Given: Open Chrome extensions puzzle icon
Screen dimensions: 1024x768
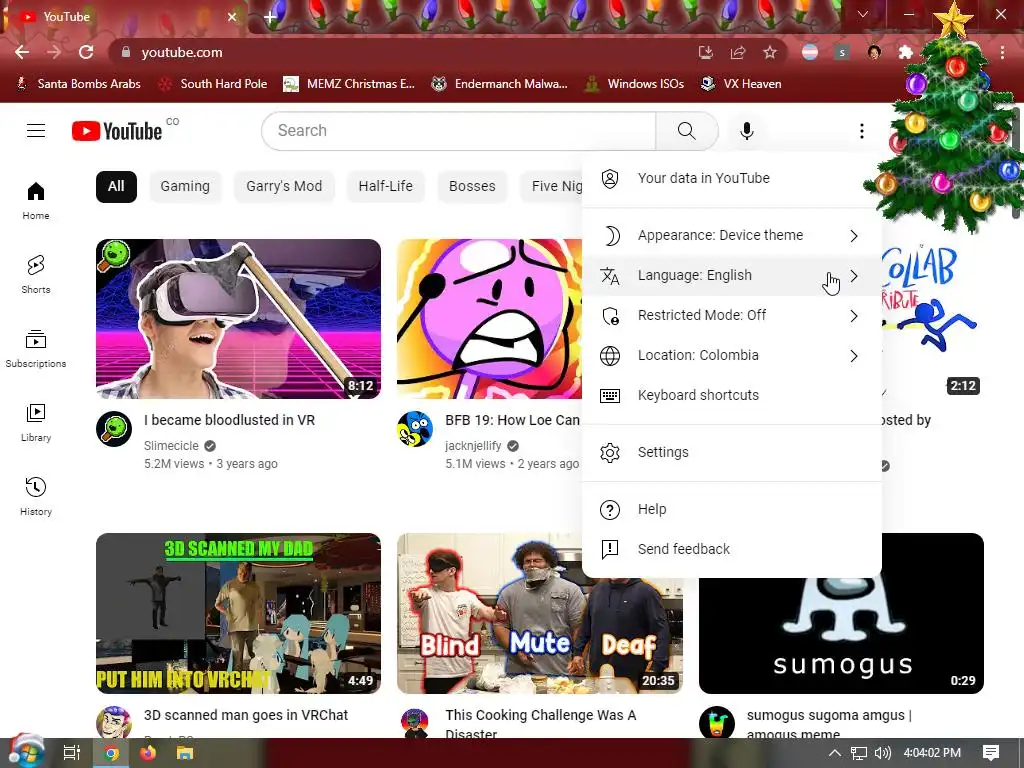Looking at the screenshot, I should pos(906,52).
